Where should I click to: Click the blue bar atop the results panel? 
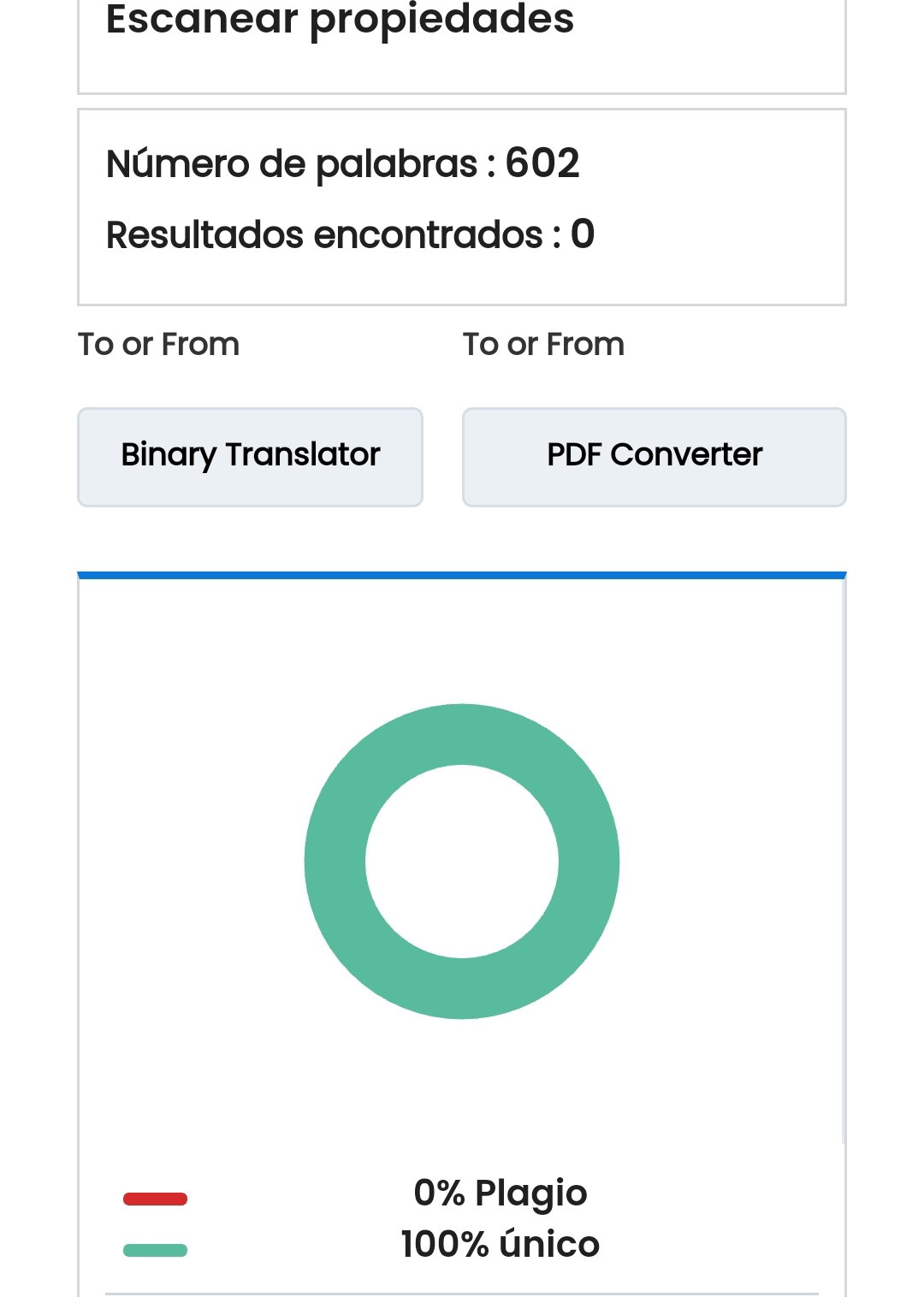(x=462, y=575)
